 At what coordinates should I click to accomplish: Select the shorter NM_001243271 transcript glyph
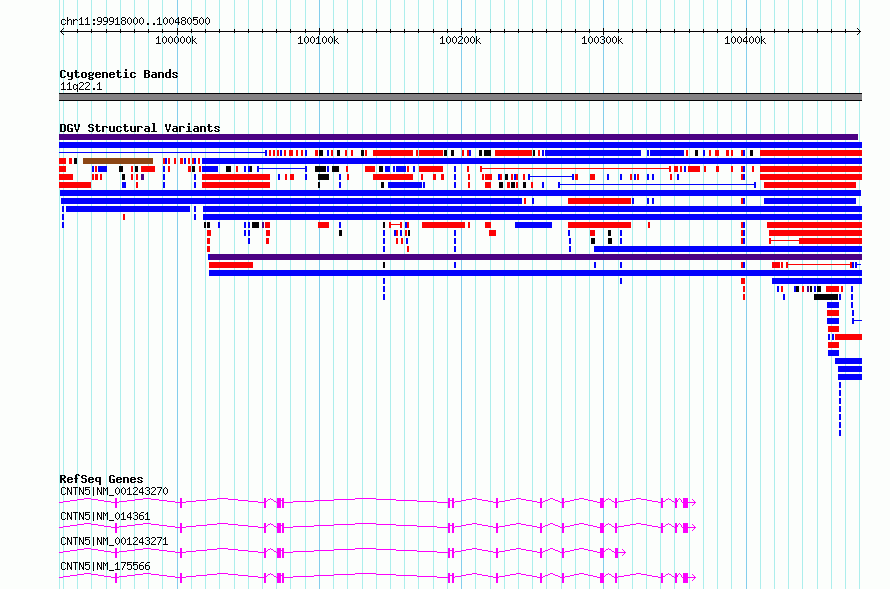click(342, 552)
